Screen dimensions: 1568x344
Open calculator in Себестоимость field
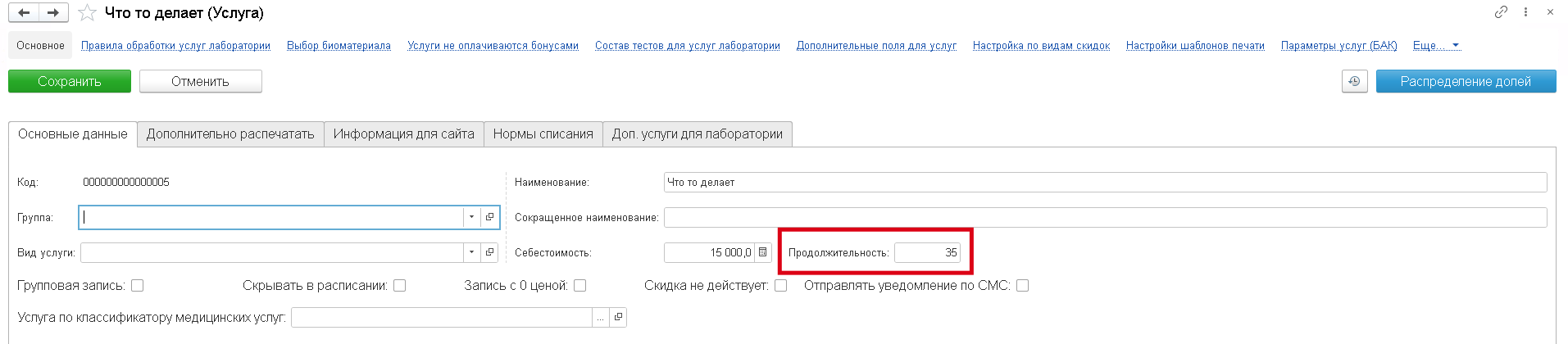762,252
